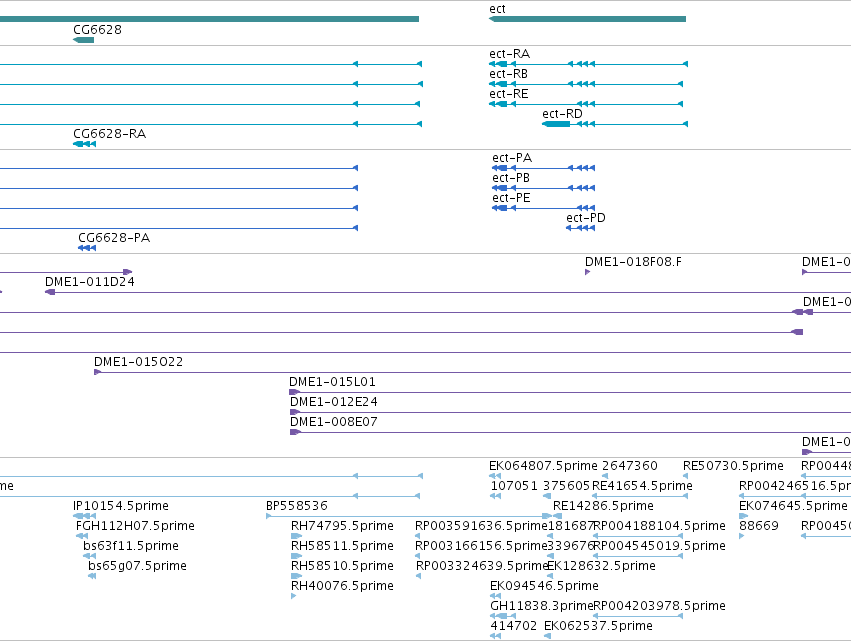Select the ect-PE protein feature
Image resolution: width=851 pixels, height=641 pixels.
pyautogui.click(x=543, y=208)
